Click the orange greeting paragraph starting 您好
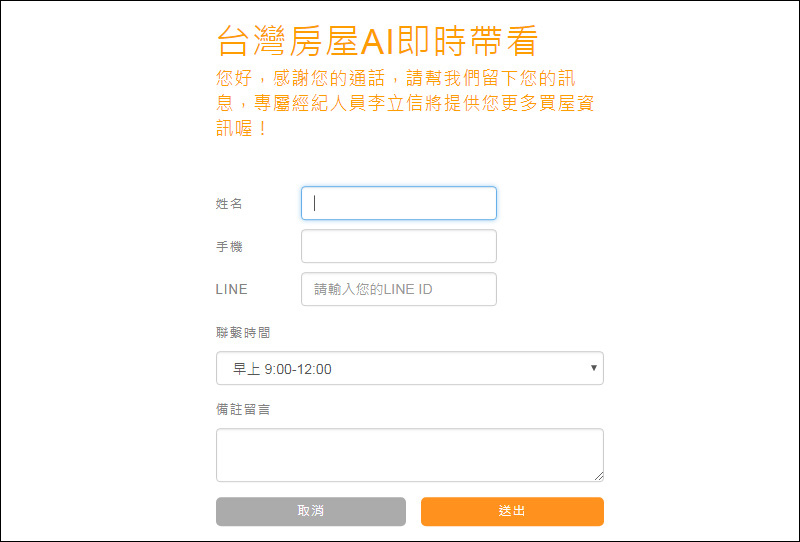The height and width of the screenshot is (542, 800). pos(405,103)
